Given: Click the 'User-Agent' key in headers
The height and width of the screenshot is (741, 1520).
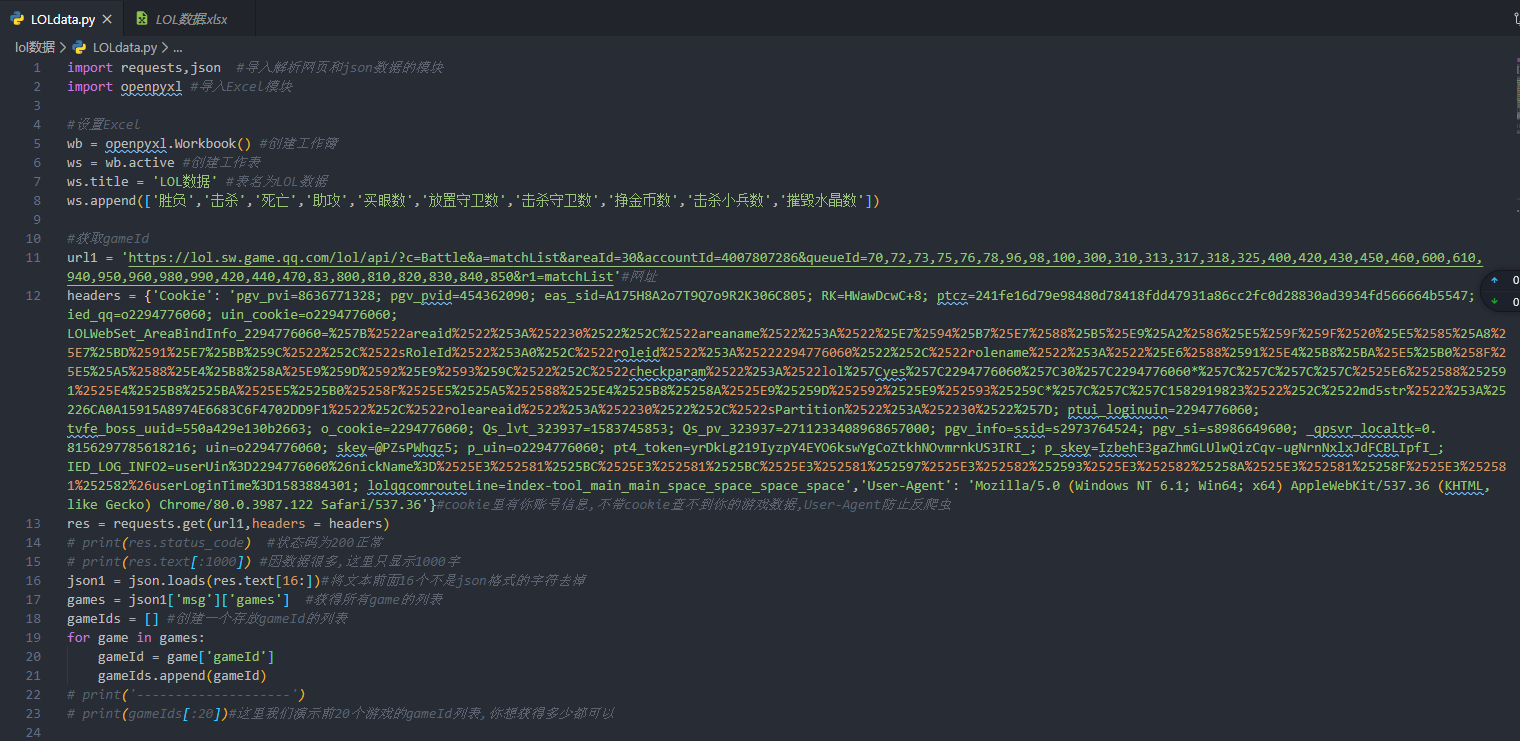Looking at the screenshot, I should pyautogui.click(x=912, y=486).
